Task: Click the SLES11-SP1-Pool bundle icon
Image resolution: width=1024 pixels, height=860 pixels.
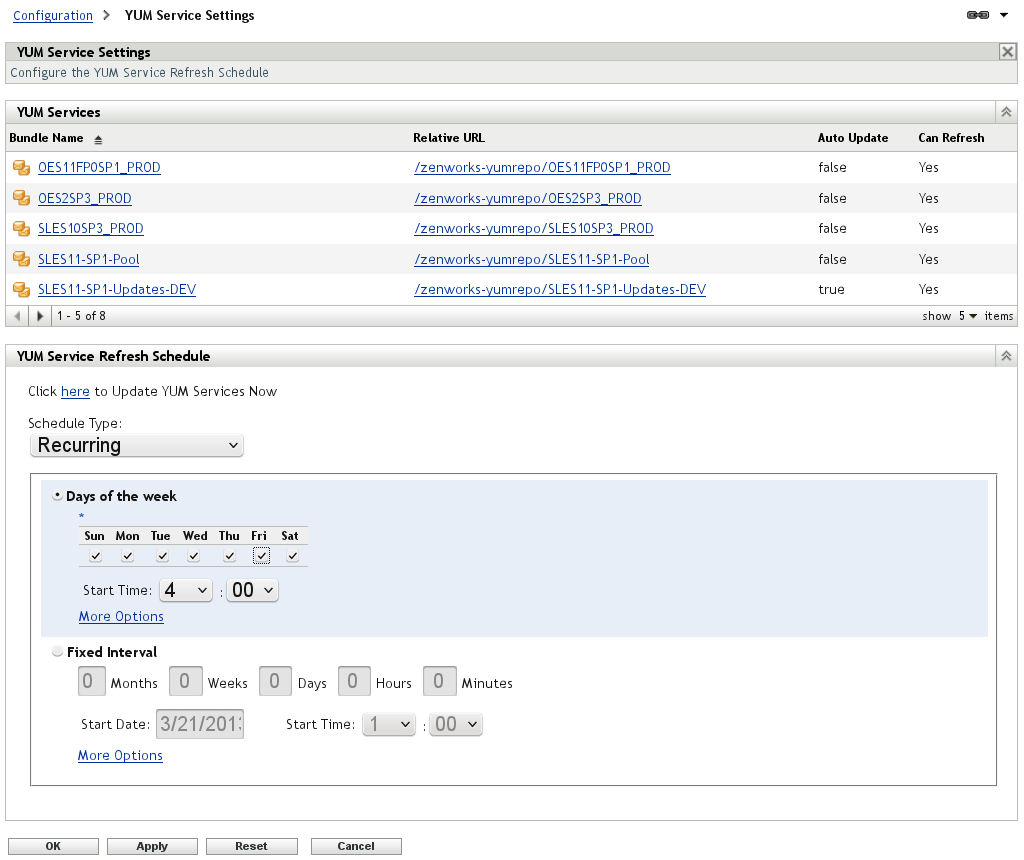Action: pyautogui.click(x=20, y=260)
